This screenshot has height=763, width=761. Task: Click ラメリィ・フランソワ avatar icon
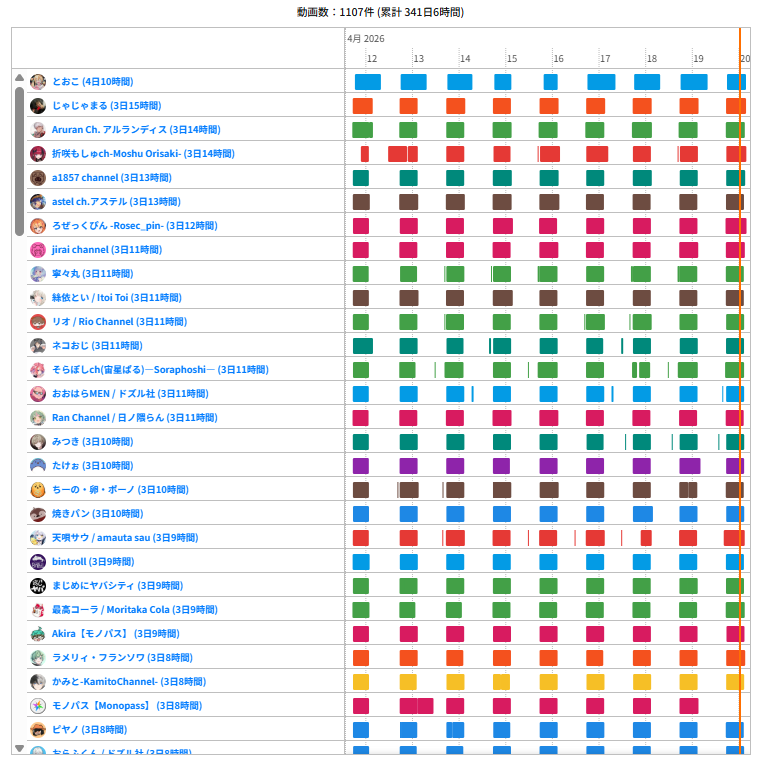(x=38, y=658)
